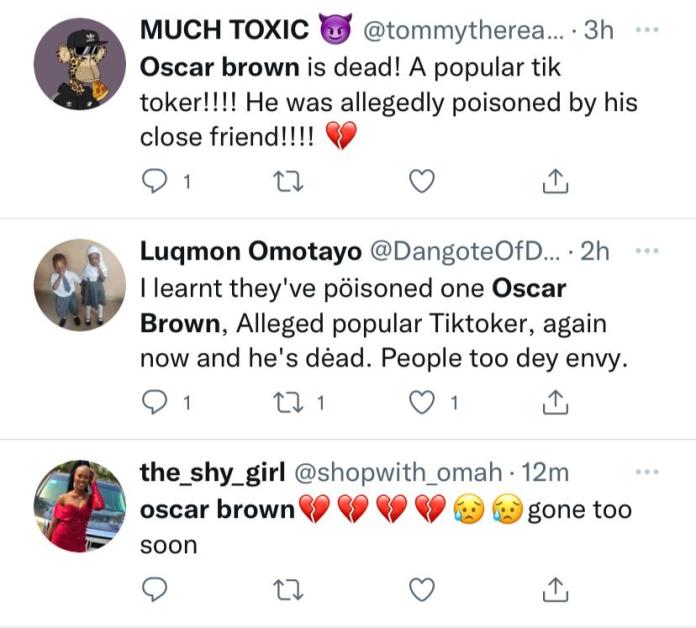Open MUCH TOXIC's profile picture
The image size is (696, 628).
point(80,64)
